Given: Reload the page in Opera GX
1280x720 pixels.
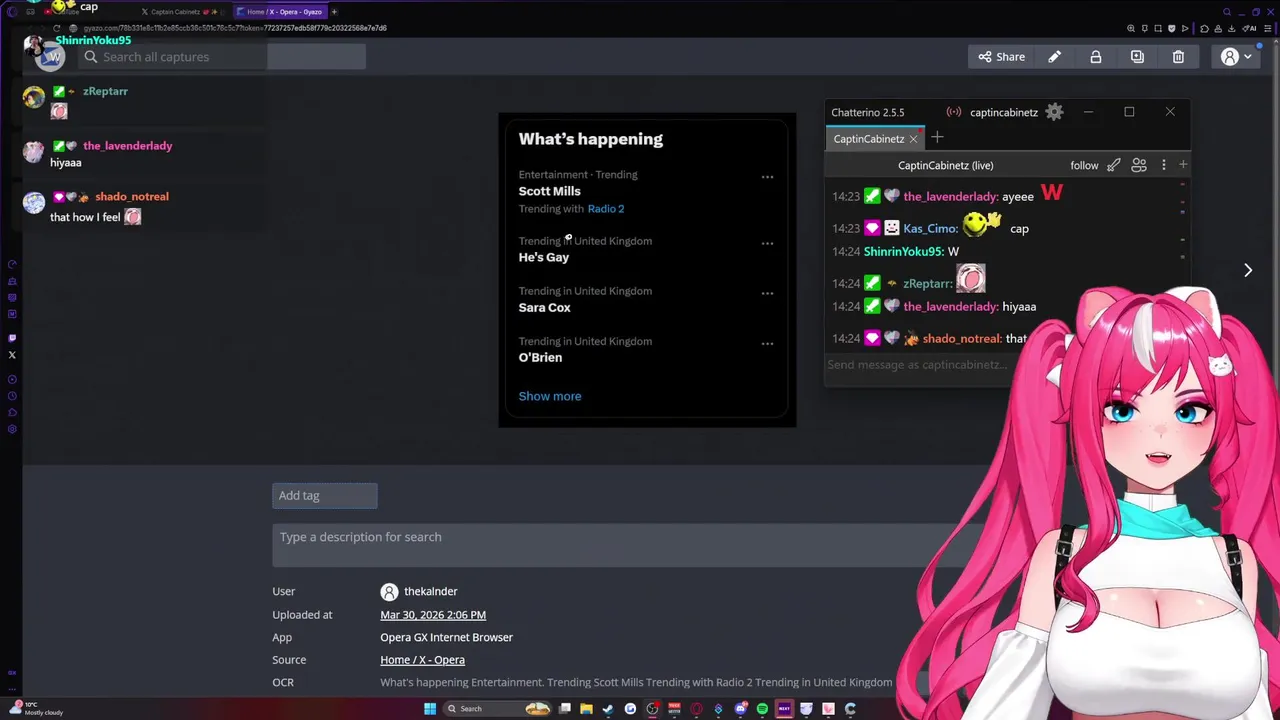Looking at the screenshot, I should pyautogui.click(x=58, y=28).
